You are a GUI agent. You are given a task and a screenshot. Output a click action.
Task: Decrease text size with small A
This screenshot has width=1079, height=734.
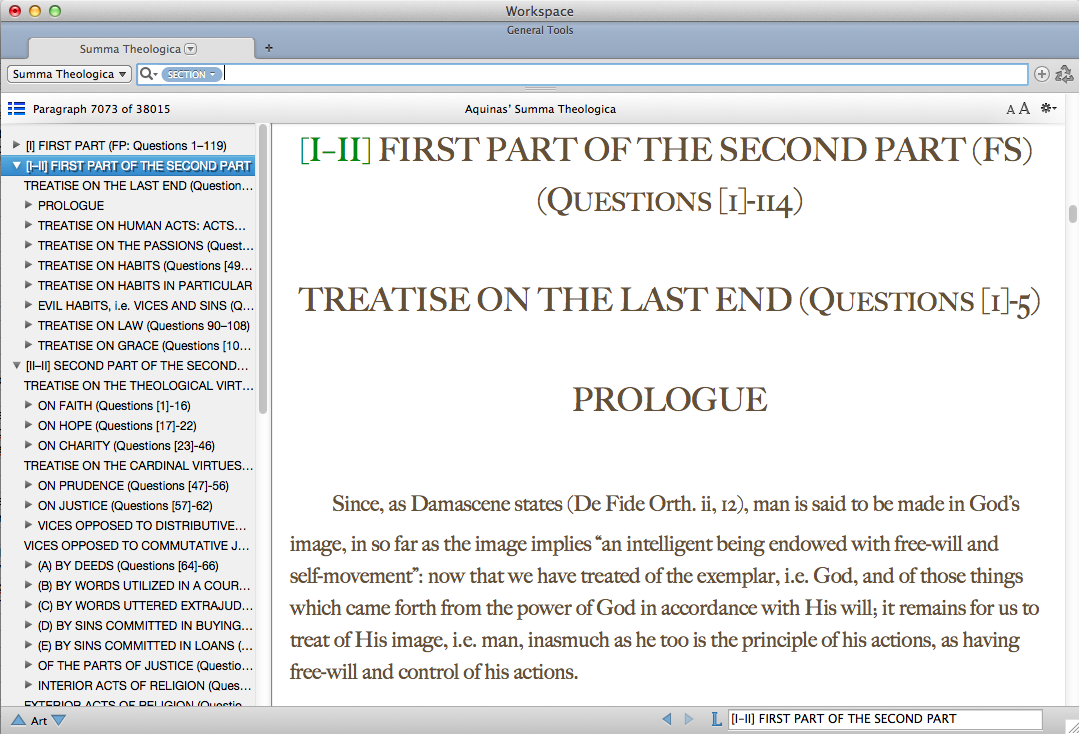[x=1010, y=109]
